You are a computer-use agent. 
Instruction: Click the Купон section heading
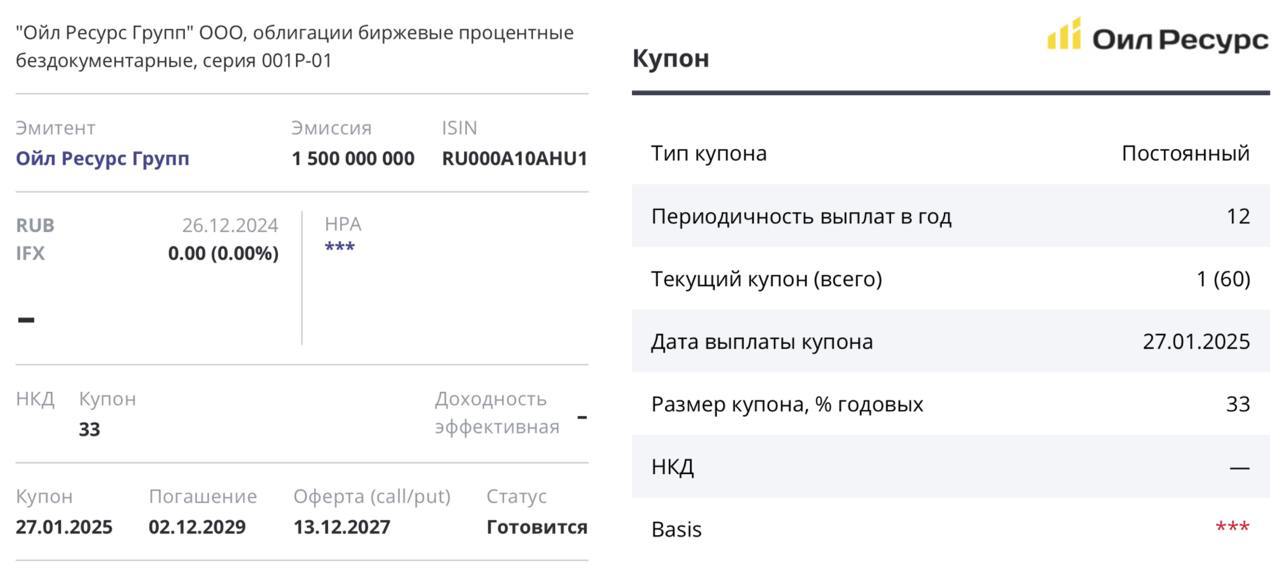click(671, 58)
